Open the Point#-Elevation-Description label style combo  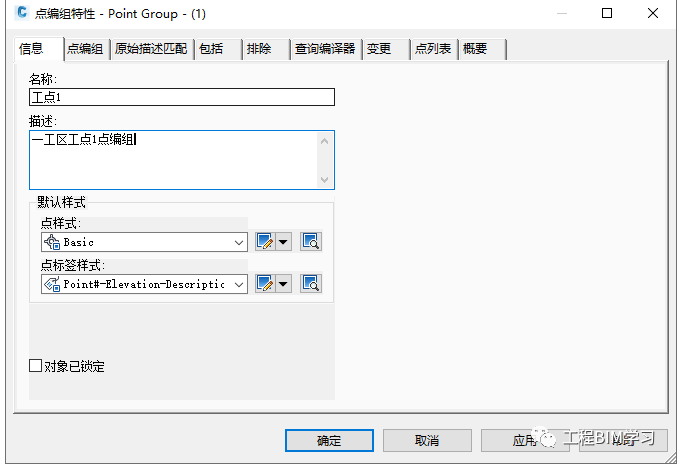(144, 284)
